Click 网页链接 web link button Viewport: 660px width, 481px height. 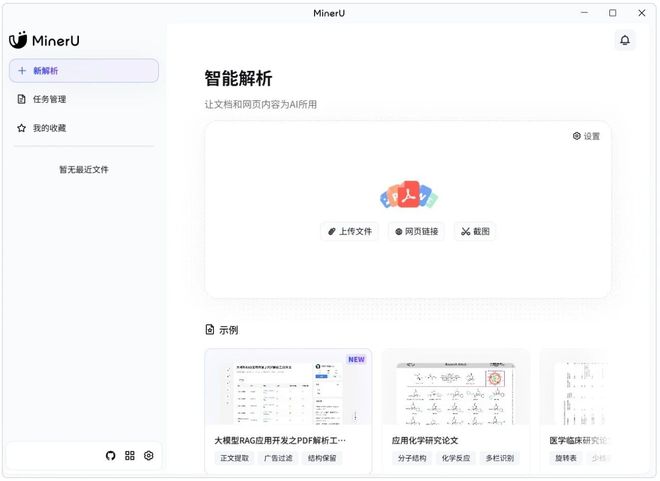tap(416, 231)
